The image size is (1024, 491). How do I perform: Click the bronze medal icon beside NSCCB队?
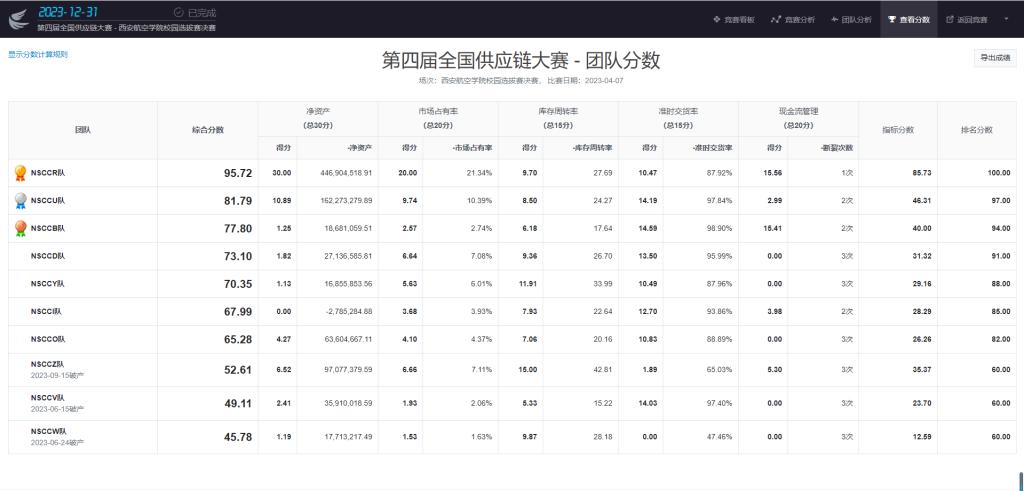(19, 228)
